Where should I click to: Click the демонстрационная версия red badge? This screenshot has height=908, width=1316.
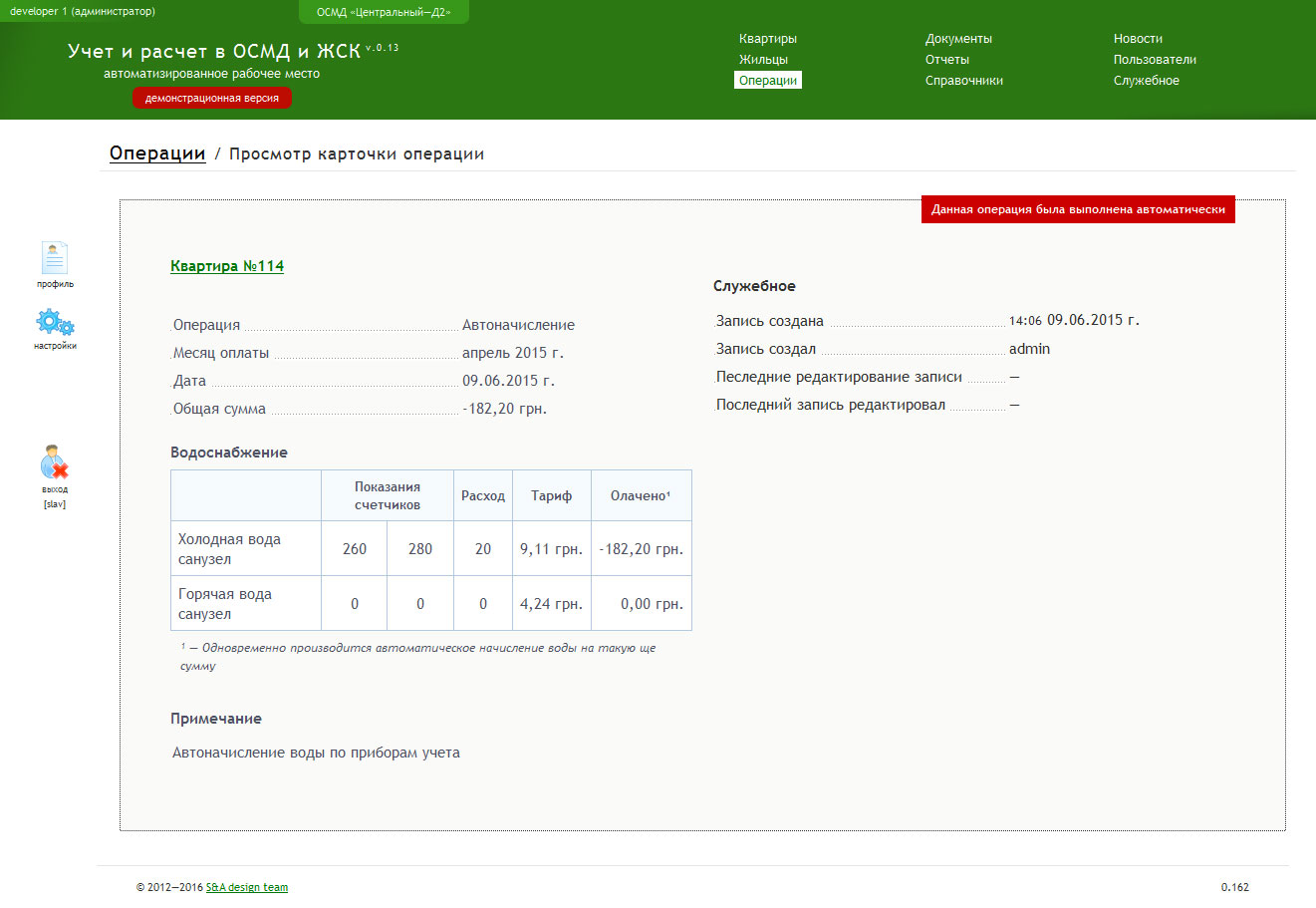(212, 99)
